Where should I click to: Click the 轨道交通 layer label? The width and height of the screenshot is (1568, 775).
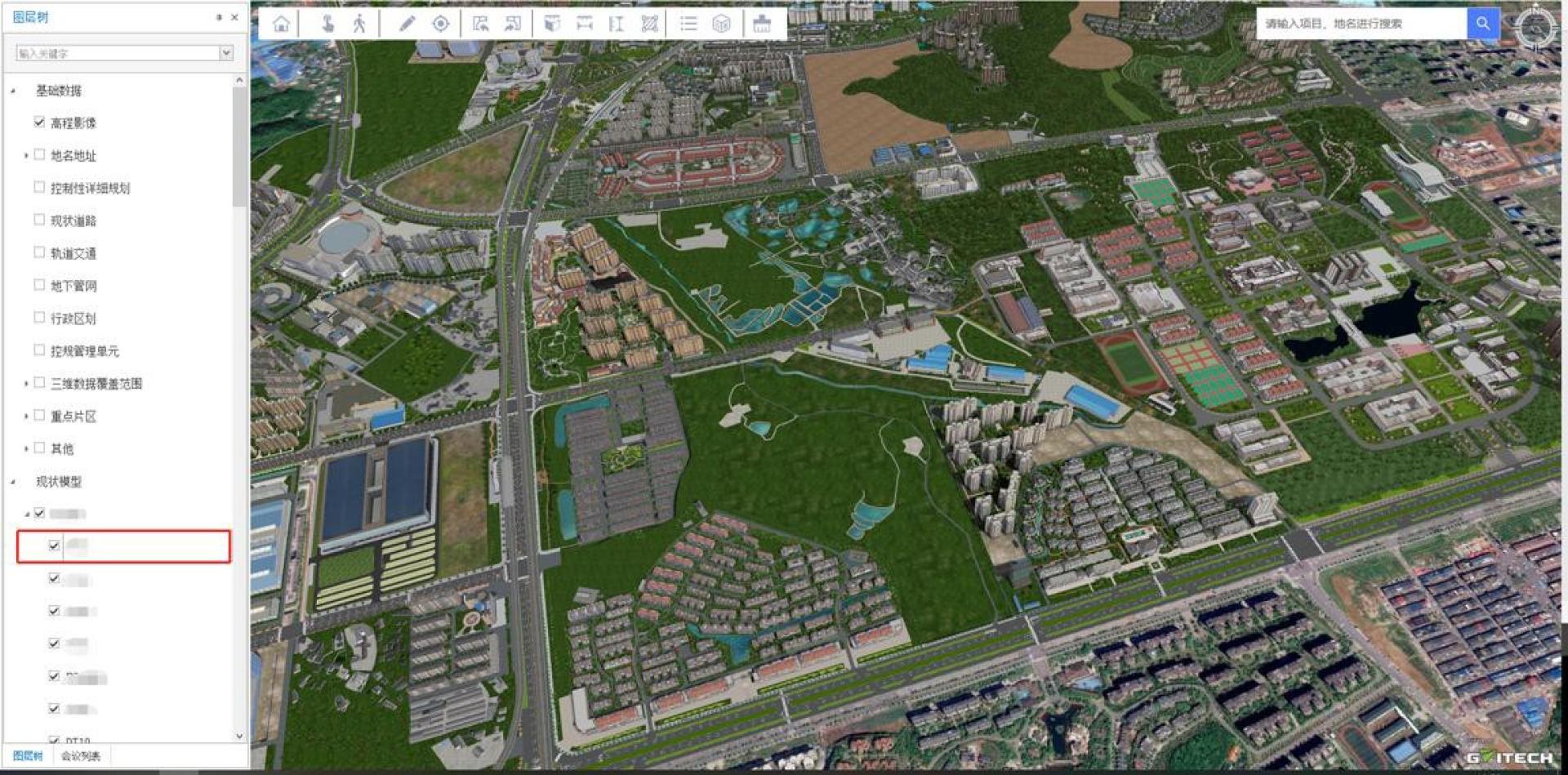(73, 253)
